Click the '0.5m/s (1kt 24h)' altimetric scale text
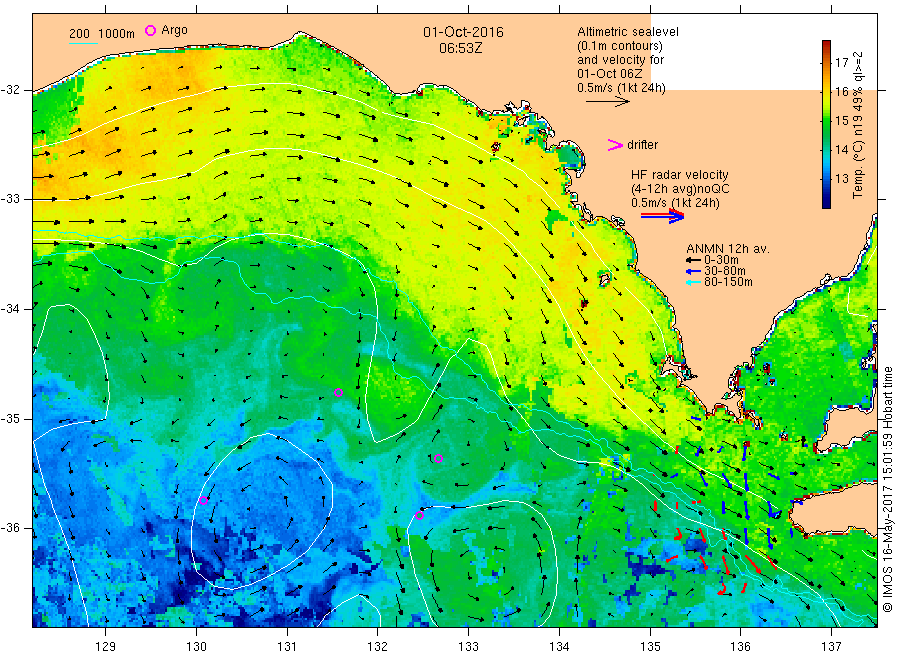 pyautogui.click(x=622, y=88)
